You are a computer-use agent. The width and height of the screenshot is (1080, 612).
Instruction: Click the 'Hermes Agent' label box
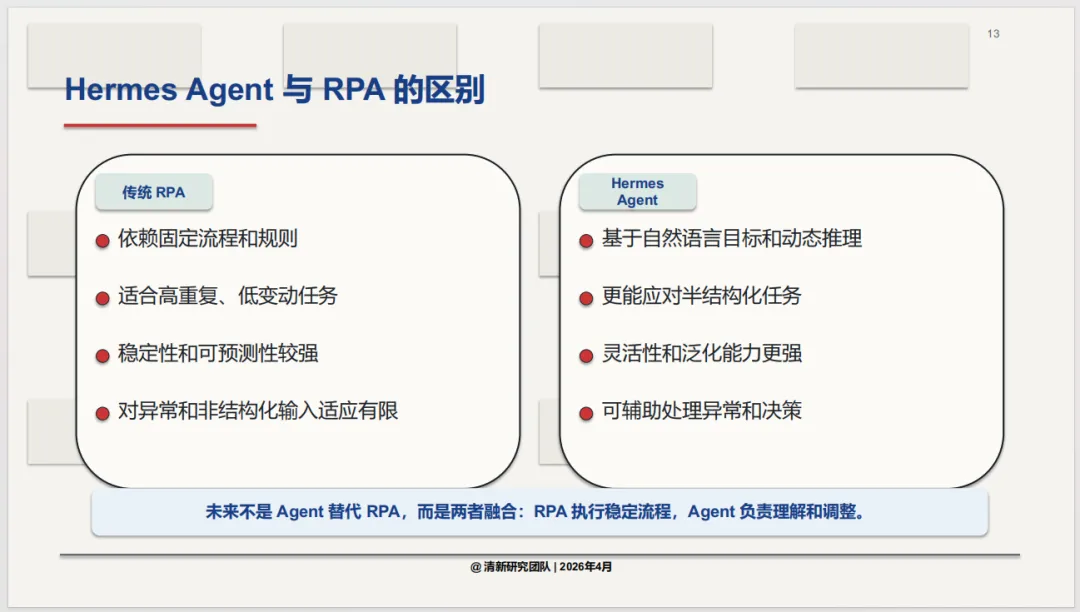point(637,192)
